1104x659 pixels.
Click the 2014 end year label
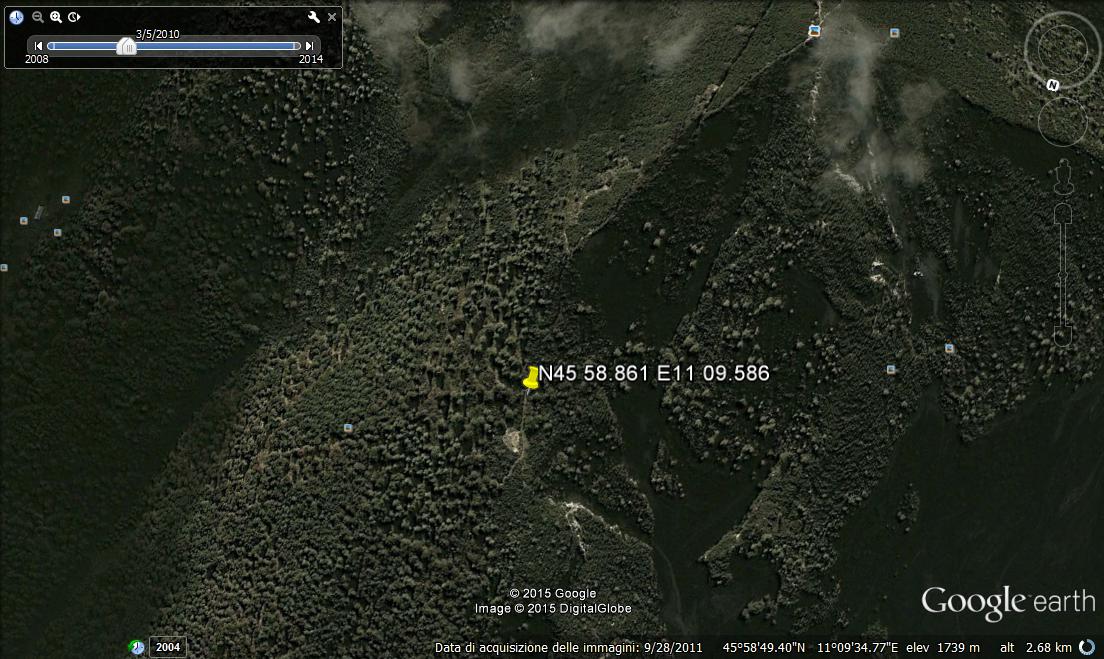310,59
